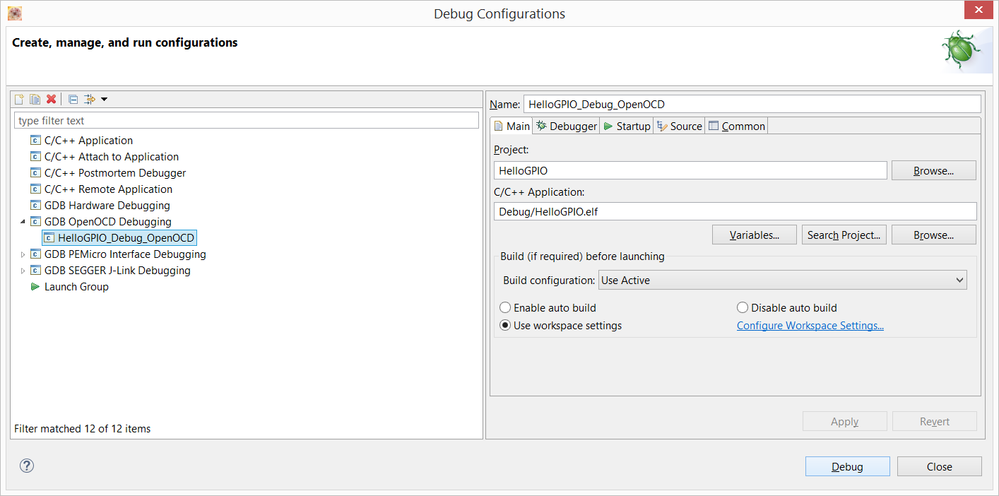
Task: Select the Use workspace settings option
Action: [x=506, y=326]
